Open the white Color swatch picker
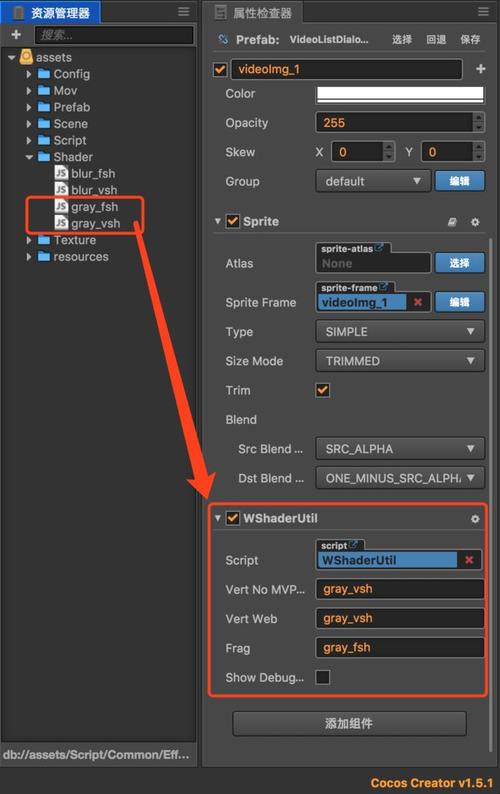 [400, 94]
